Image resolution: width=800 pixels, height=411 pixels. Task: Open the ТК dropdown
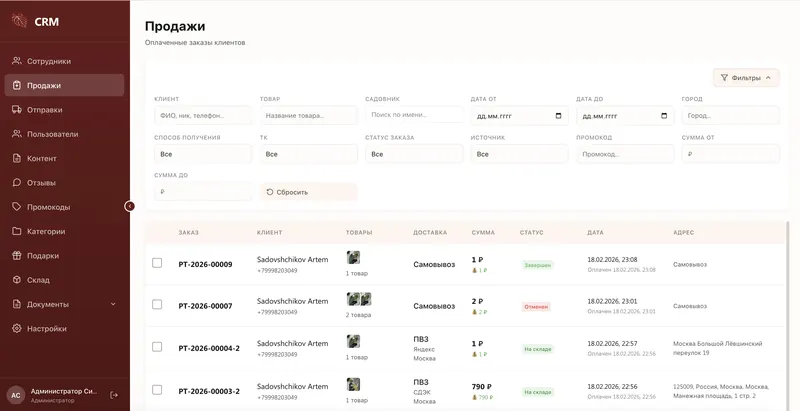click(308, 154)
